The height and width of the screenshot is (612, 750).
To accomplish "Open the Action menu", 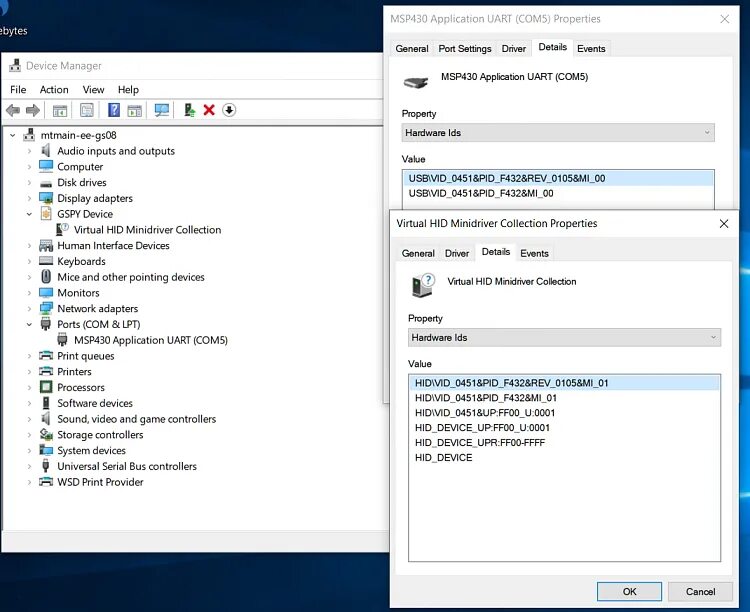I will 54,89.
